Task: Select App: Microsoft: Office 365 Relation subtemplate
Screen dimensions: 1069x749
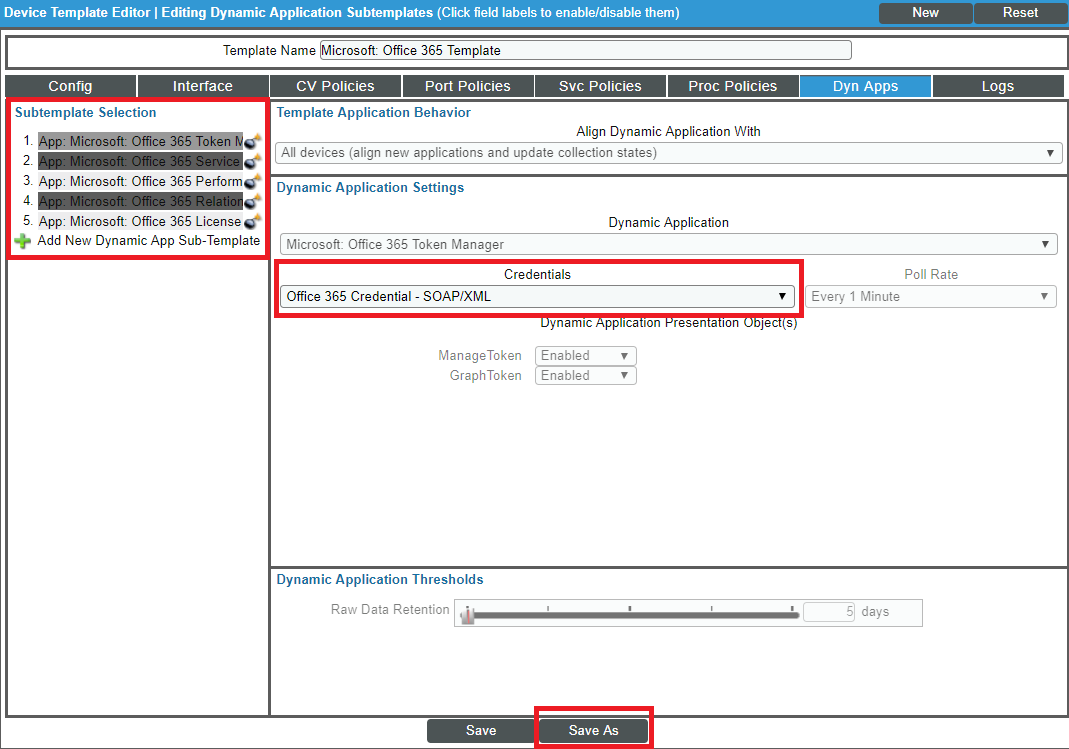Action: [x=140, y=201]
